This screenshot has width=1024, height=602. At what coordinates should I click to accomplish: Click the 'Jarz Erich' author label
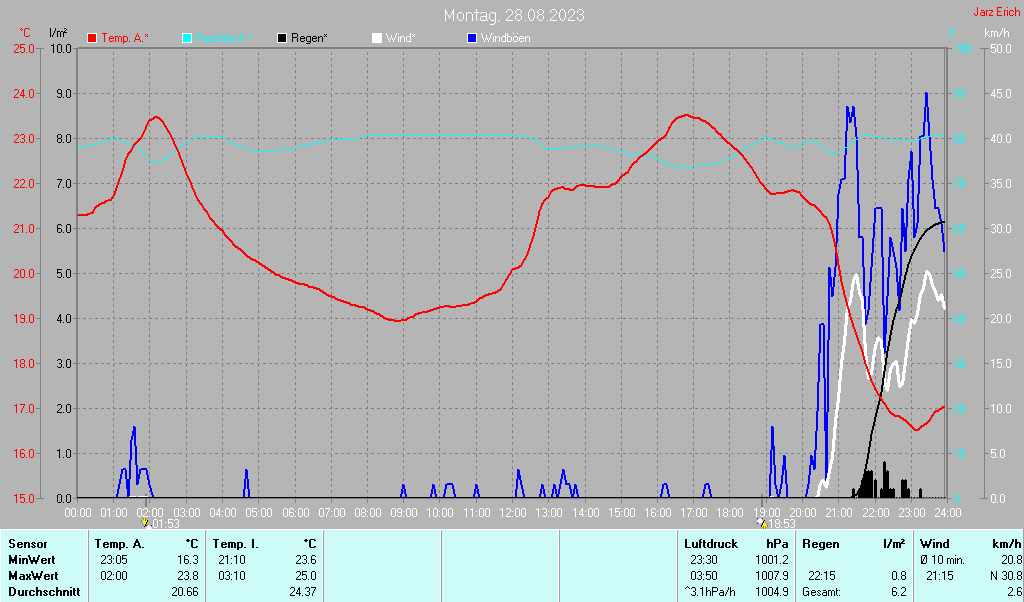pyautogui.click(x=996, y=12)
